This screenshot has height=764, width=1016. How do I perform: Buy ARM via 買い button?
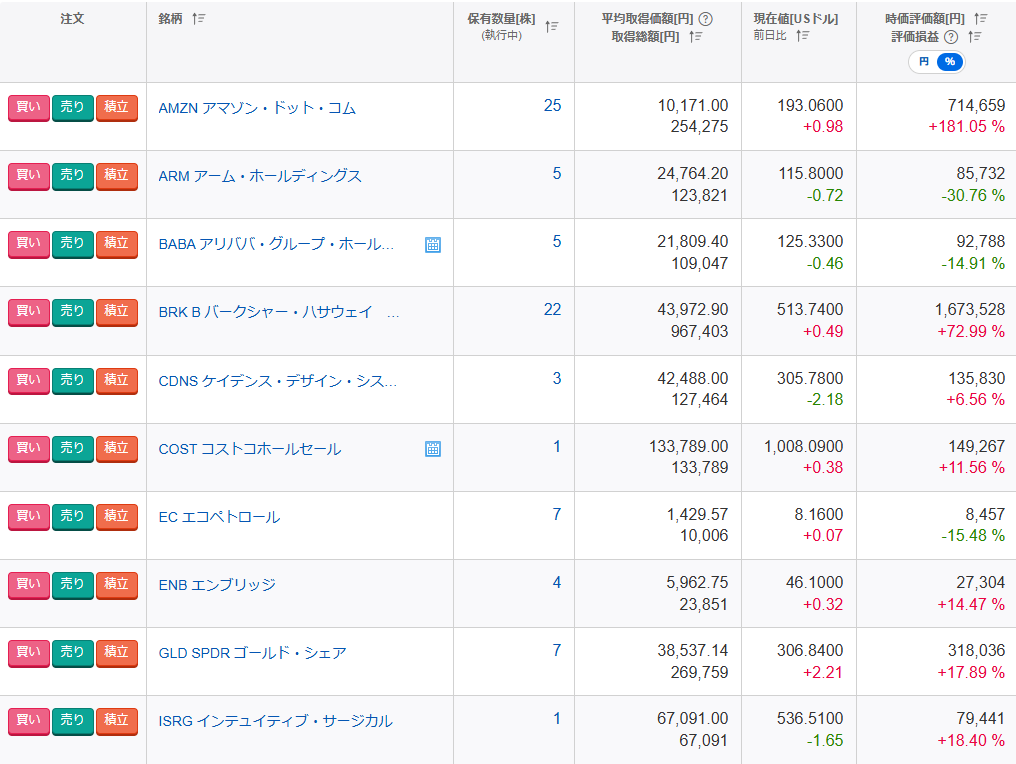(29, 176)
